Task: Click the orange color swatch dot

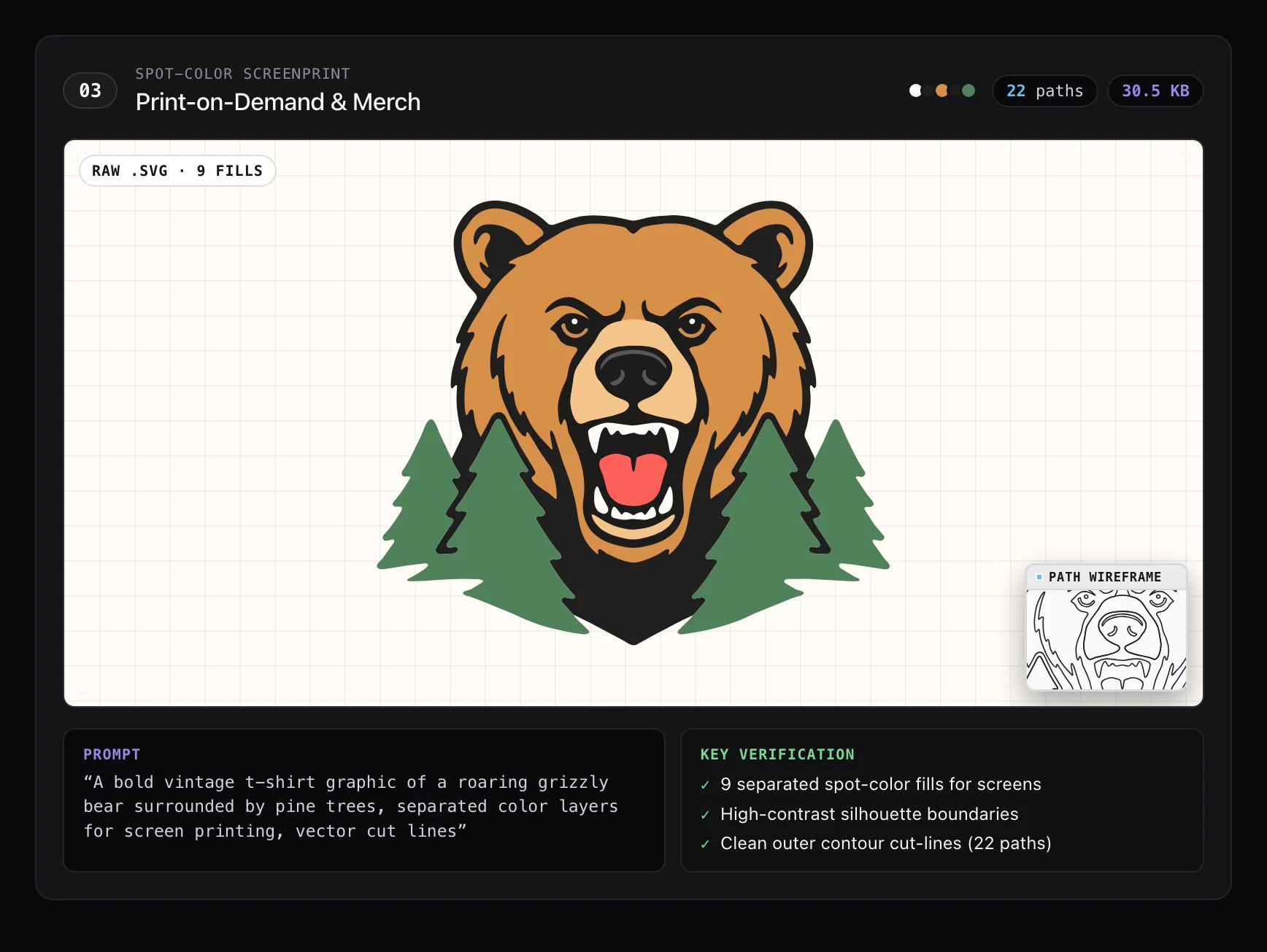Action: point(941,90)
